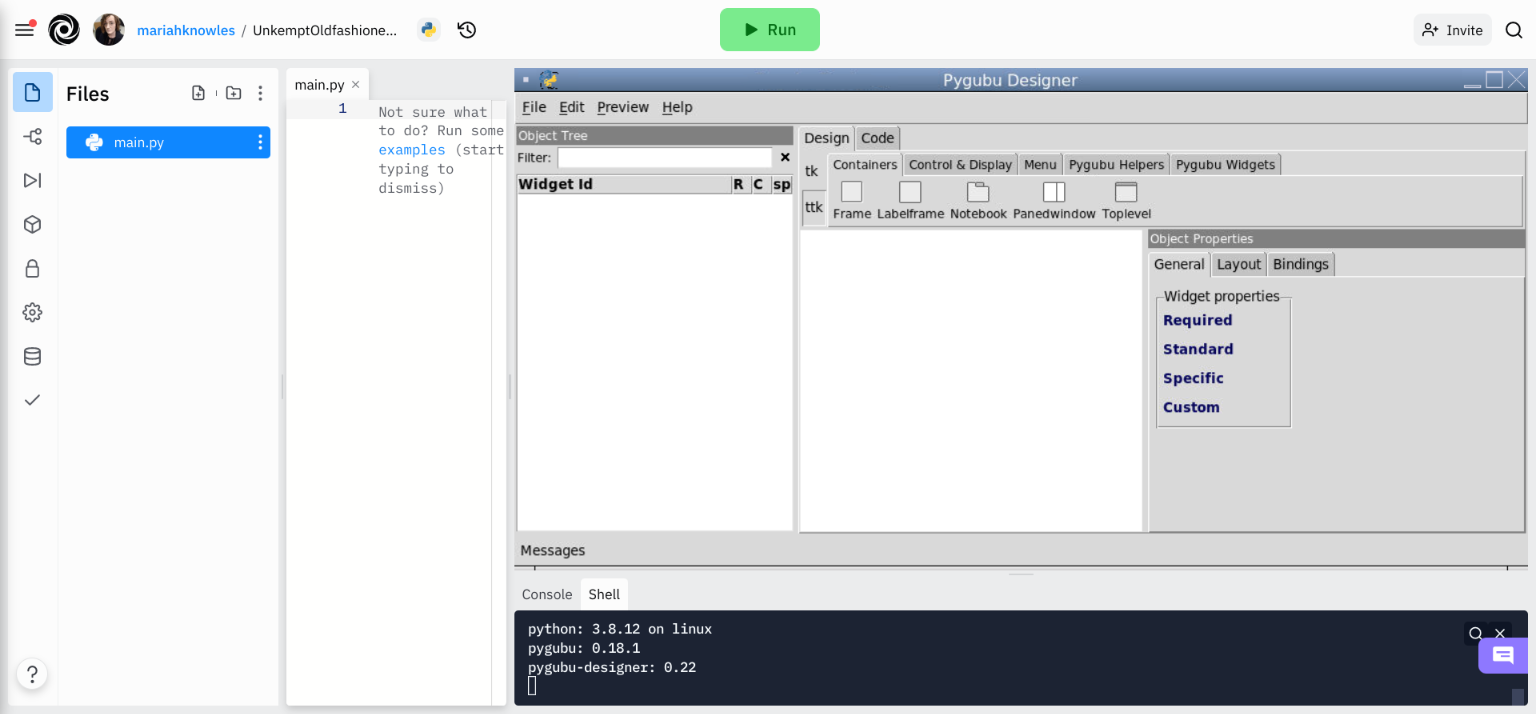Select the Toplevel widget icon
The height and width of the screenshot is (714, 1536).
[1126, 192]
